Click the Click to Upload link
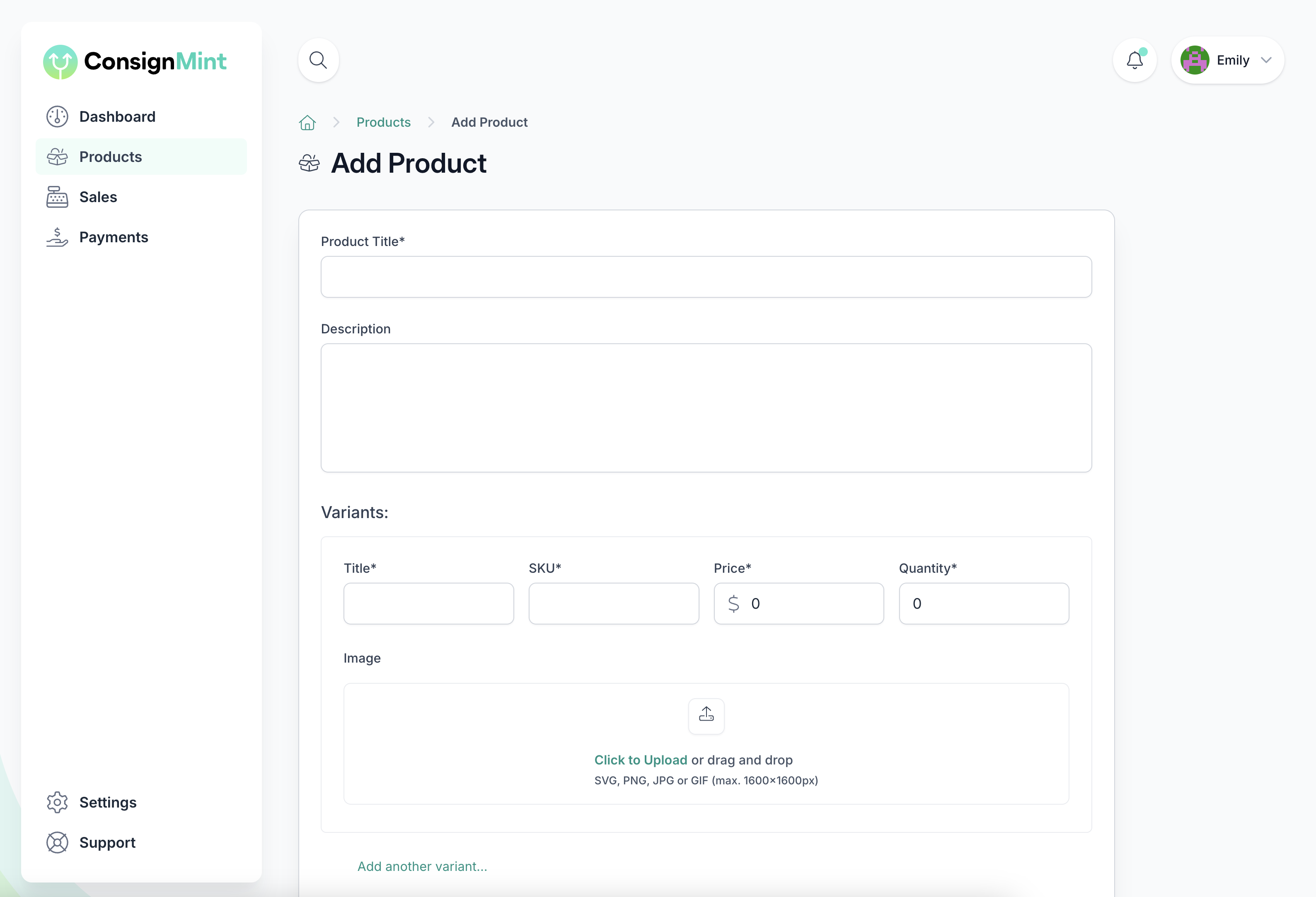 (x=641, y=760)
